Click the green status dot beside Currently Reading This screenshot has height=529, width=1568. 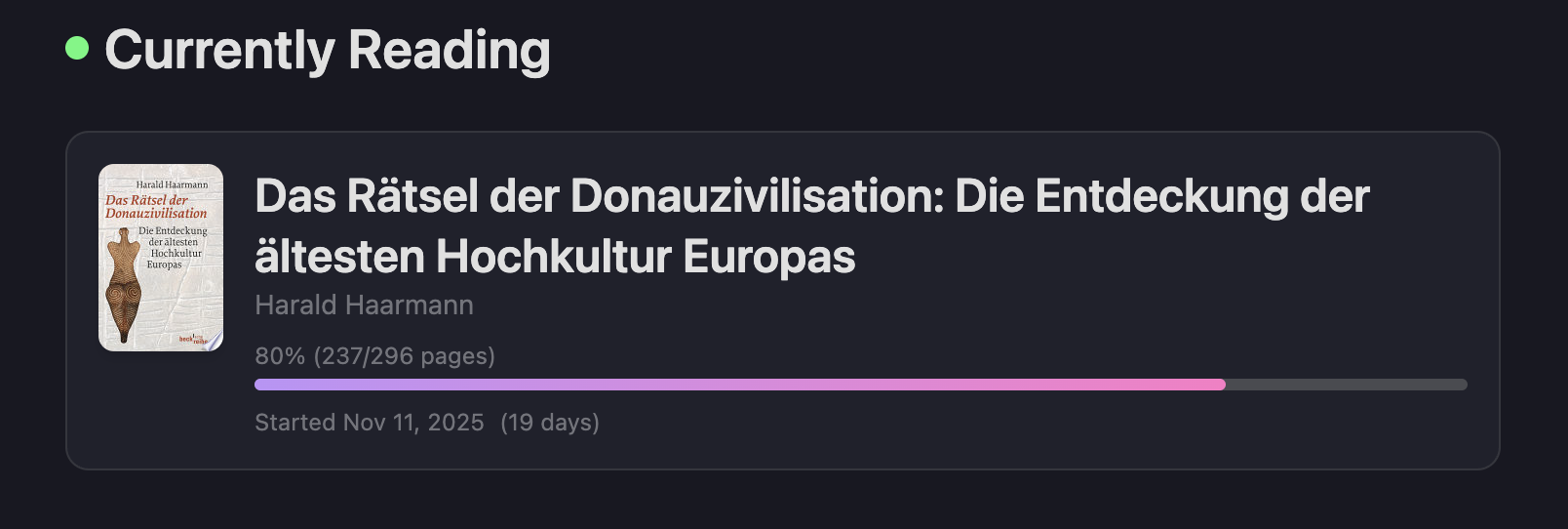click(x=77, y=48)
